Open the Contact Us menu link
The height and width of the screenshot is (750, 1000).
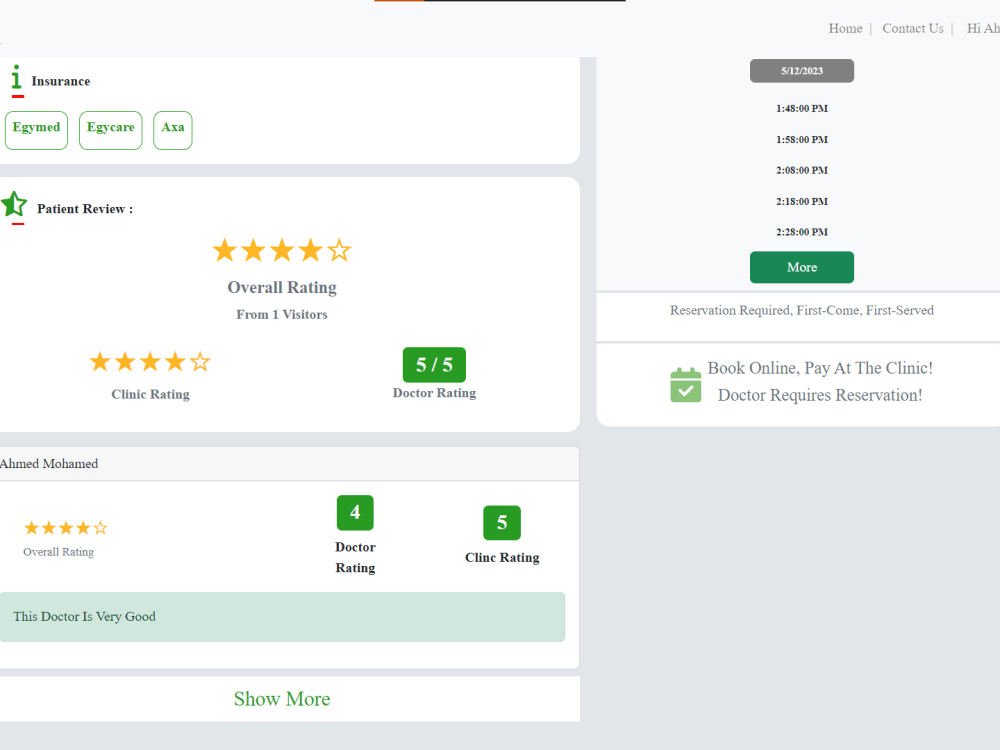point(913,28)
